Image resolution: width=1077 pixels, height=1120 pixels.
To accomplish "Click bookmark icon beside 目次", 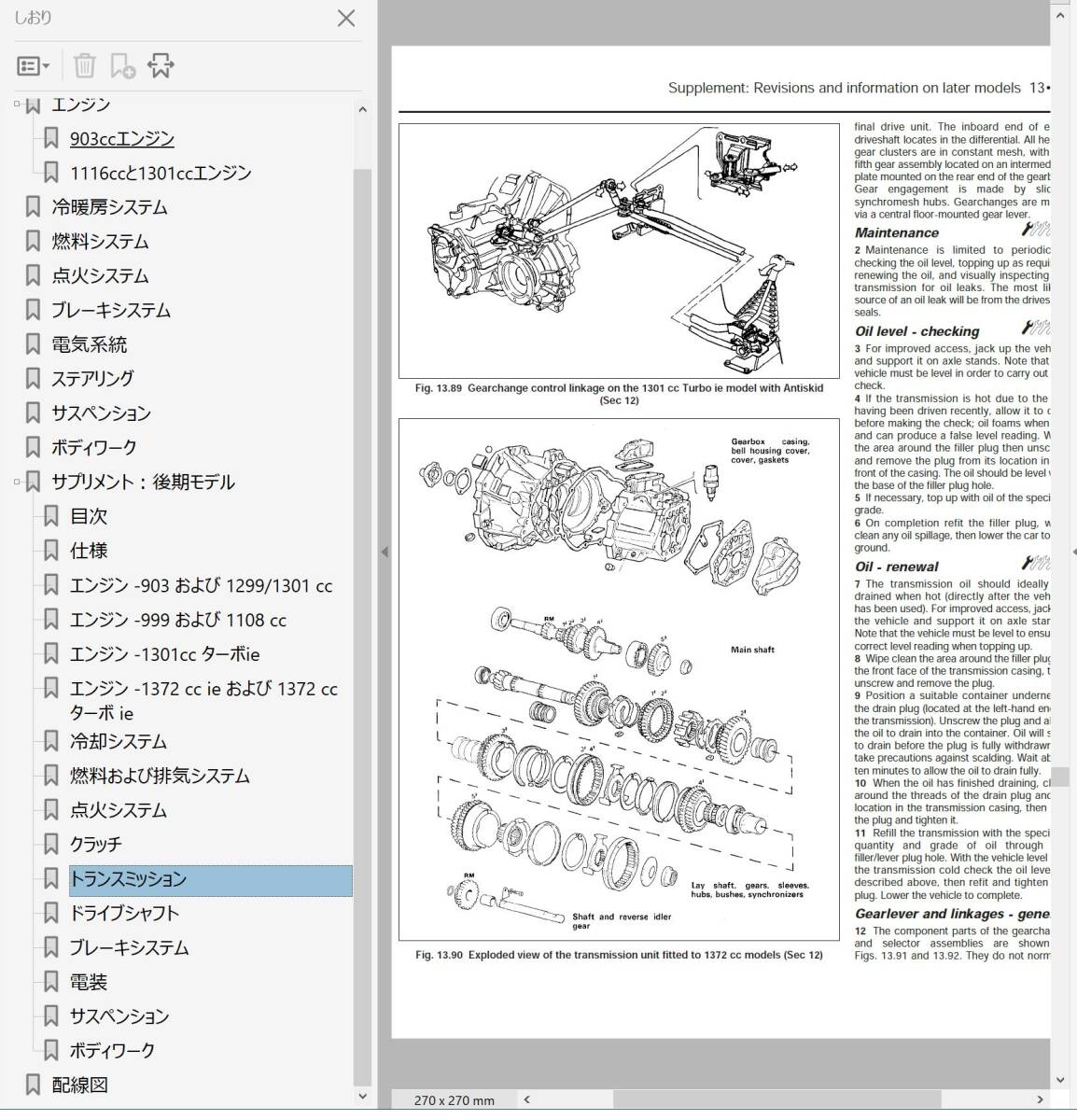I will (x=51, y=517).
